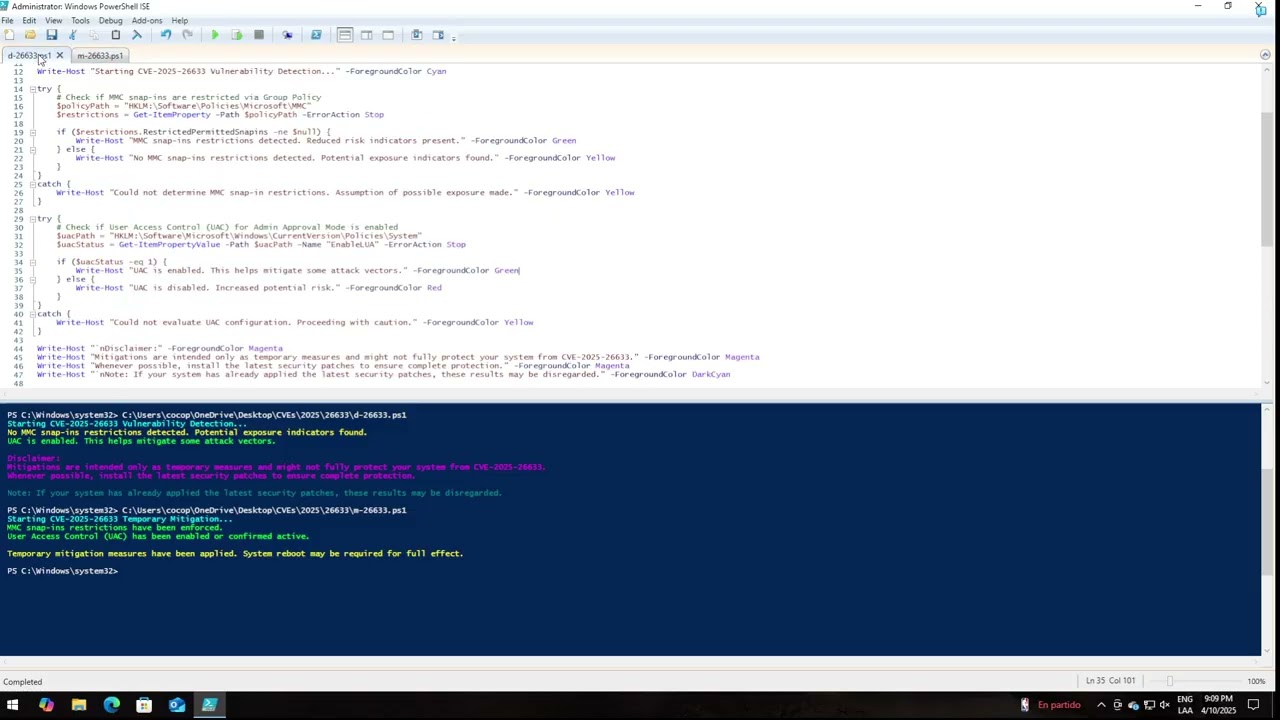This screenshot has height=720, width=1280.
Task: Close the d-26633.ps1 script tab
Action: click(x=59, y=56)
